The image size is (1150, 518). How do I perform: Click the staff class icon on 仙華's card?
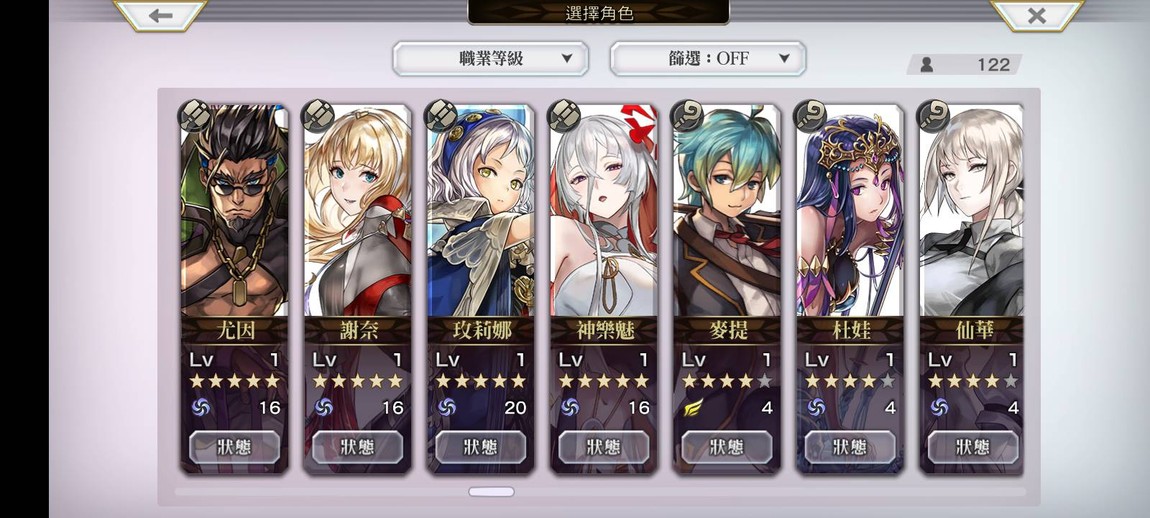tap(935, 115)
